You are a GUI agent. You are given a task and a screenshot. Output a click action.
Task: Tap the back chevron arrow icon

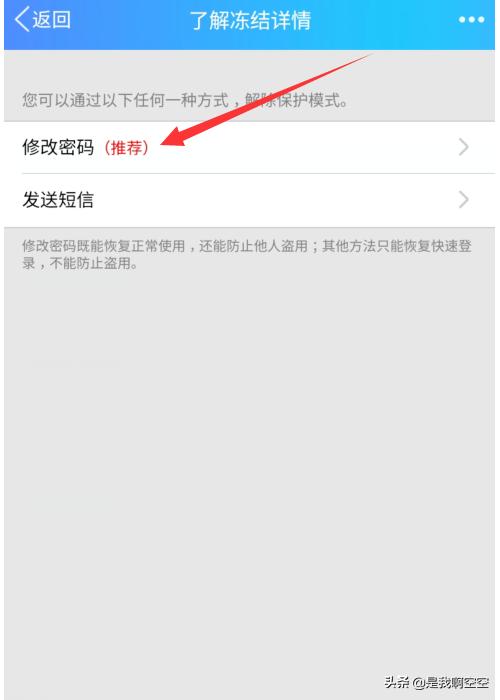click(21, 19)
